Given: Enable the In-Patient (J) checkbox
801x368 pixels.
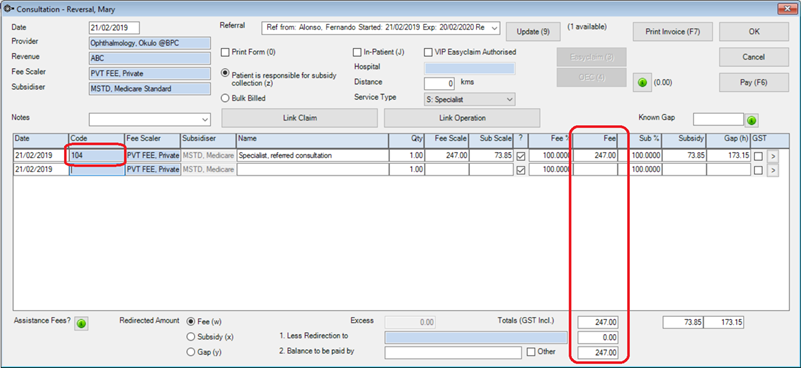Looking at the screenshot, I should pos(357,52).
